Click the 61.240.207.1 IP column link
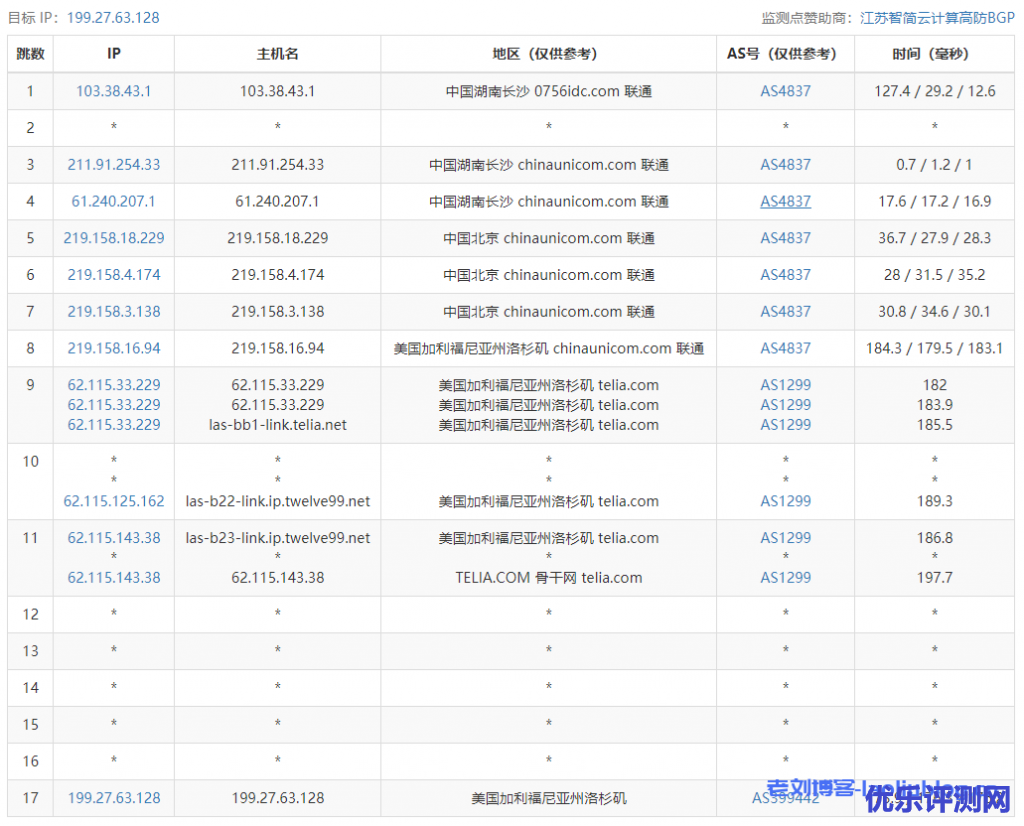The width and height of the screenshot is (1024, 826). click(x=113, y=202)
